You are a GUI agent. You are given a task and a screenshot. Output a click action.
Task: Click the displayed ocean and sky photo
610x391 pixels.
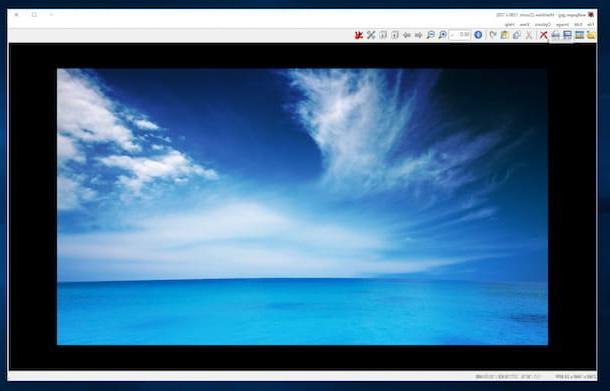pos(302,207)
